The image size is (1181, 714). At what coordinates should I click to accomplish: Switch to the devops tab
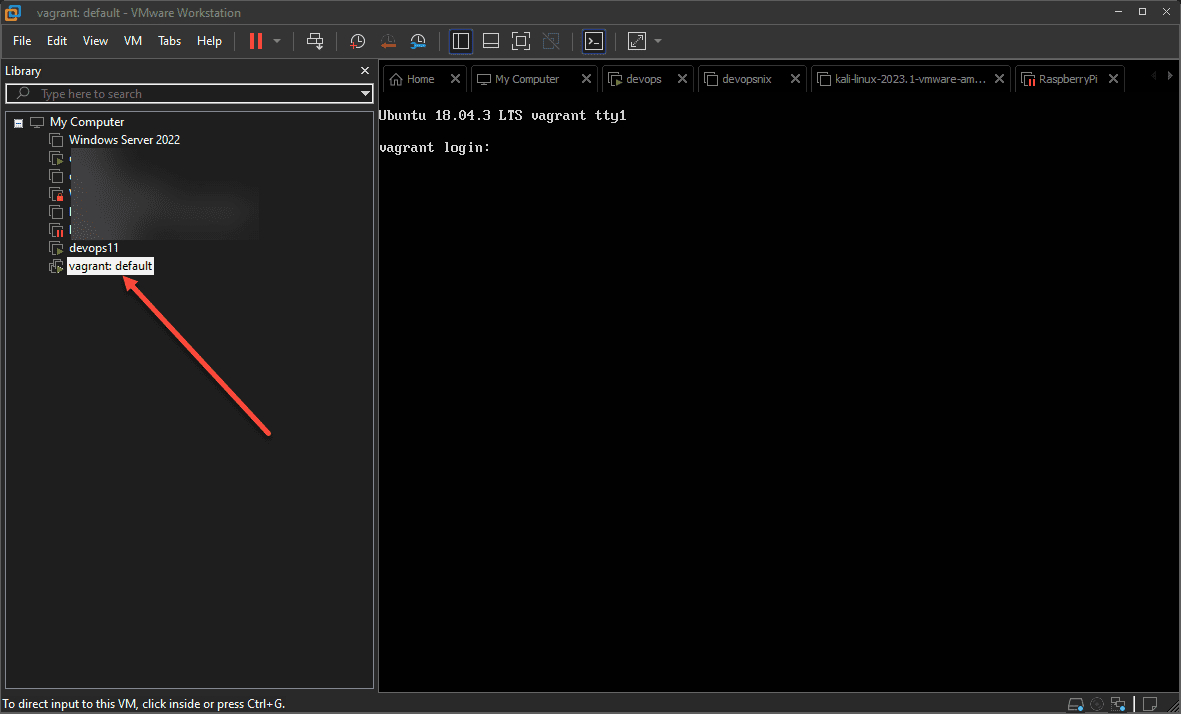(644, 79)
